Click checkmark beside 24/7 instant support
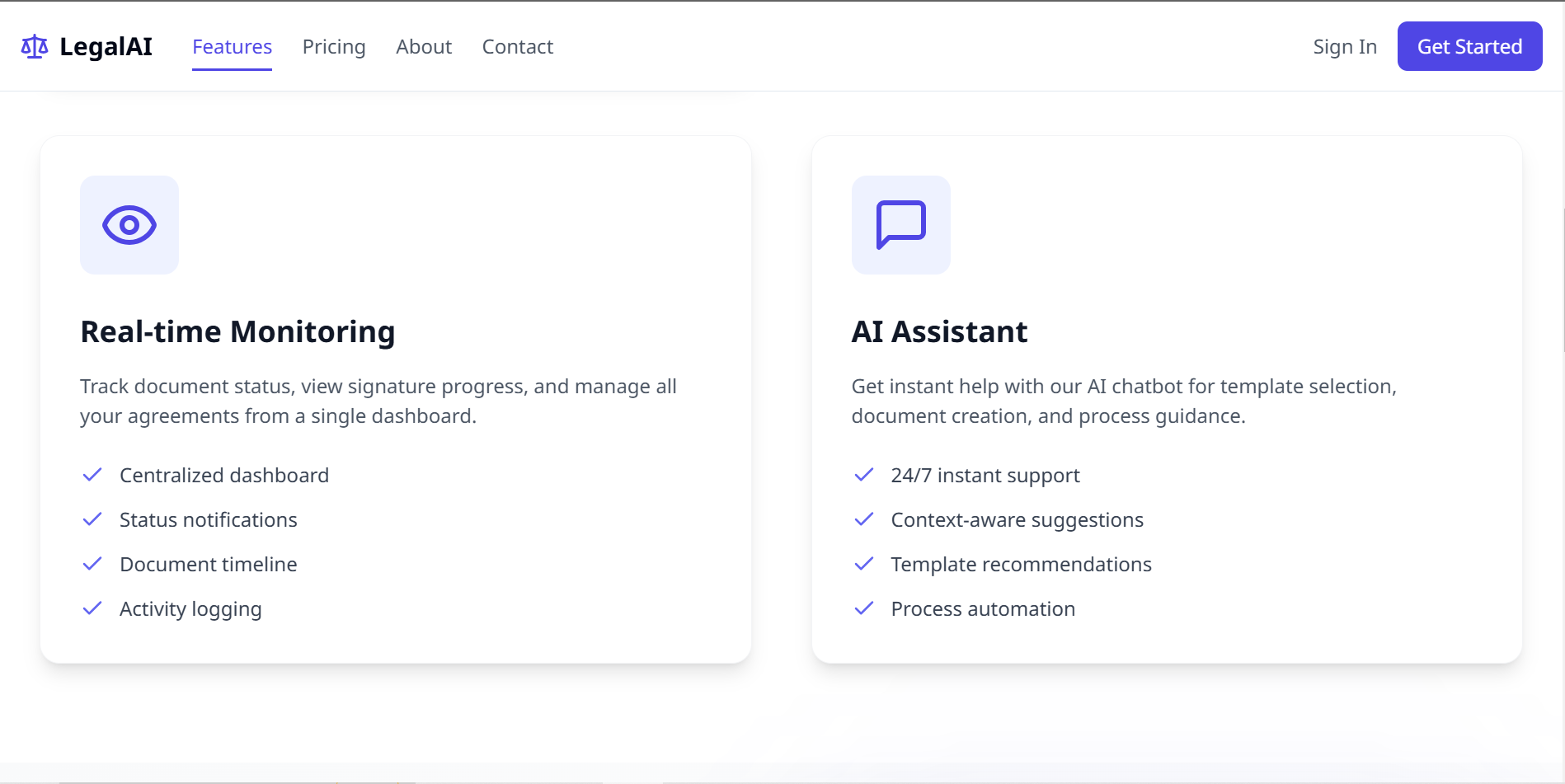Viewport: 1565px width, 784px height. click(x=864, y=475)
